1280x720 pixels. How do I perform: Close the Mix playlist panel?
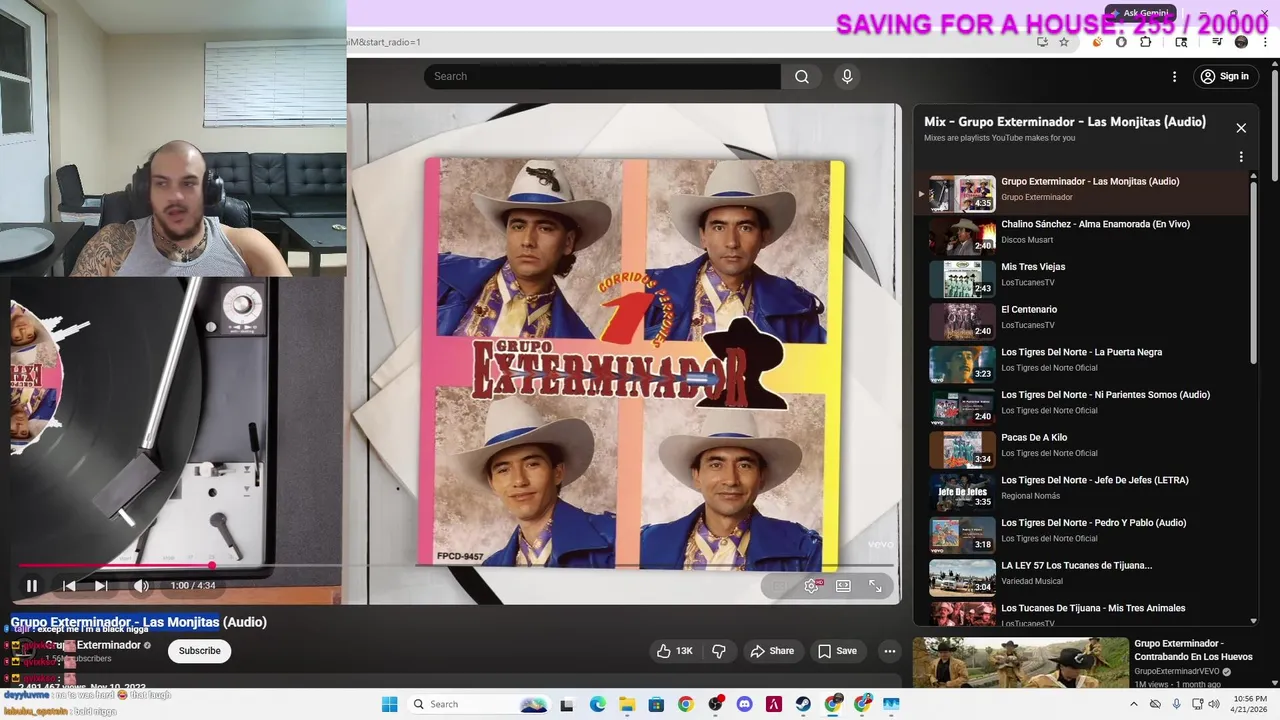pos(1241,128)
